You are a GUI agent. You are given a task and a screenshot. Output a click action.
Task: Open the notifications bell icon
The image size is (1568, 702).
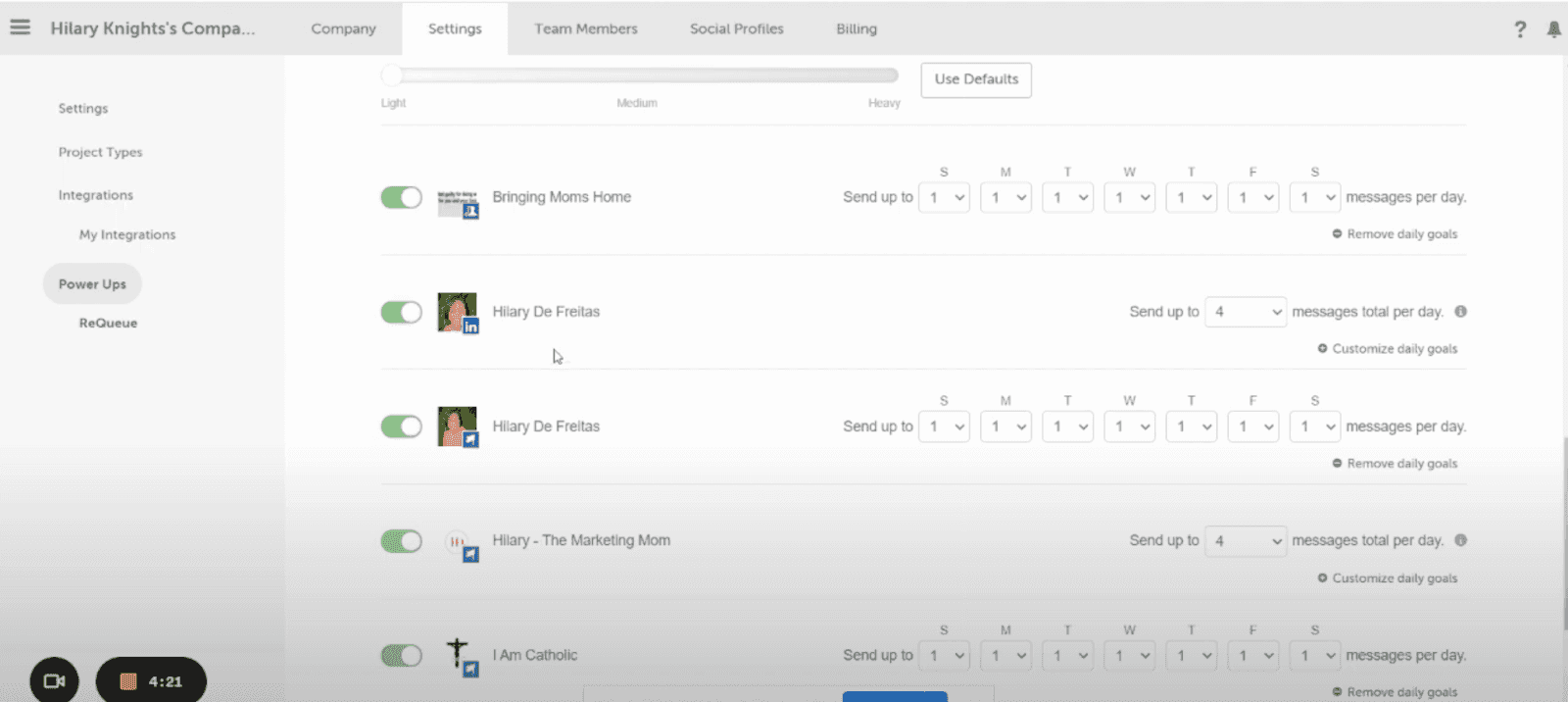[x=1553, y=29]
